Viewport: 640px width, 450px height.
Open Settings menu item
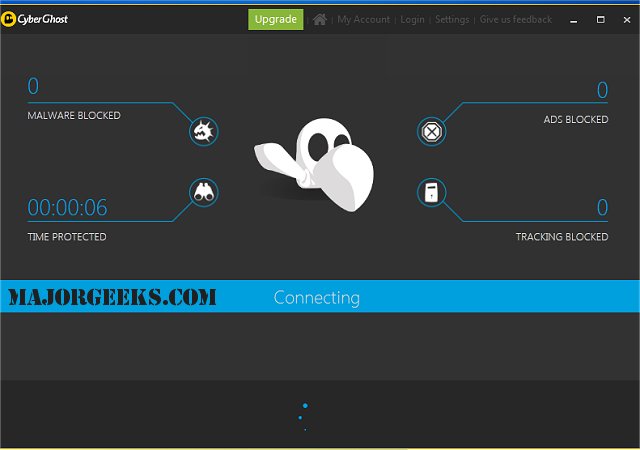pyautogui.click(x=452, y=19)
